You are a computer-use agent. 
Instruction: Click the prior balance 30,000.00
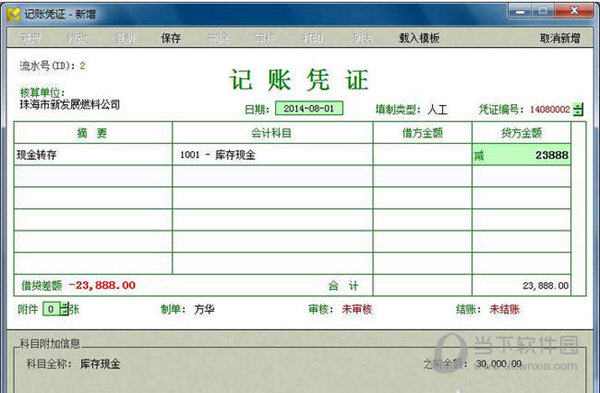click(x=499, y=364)
